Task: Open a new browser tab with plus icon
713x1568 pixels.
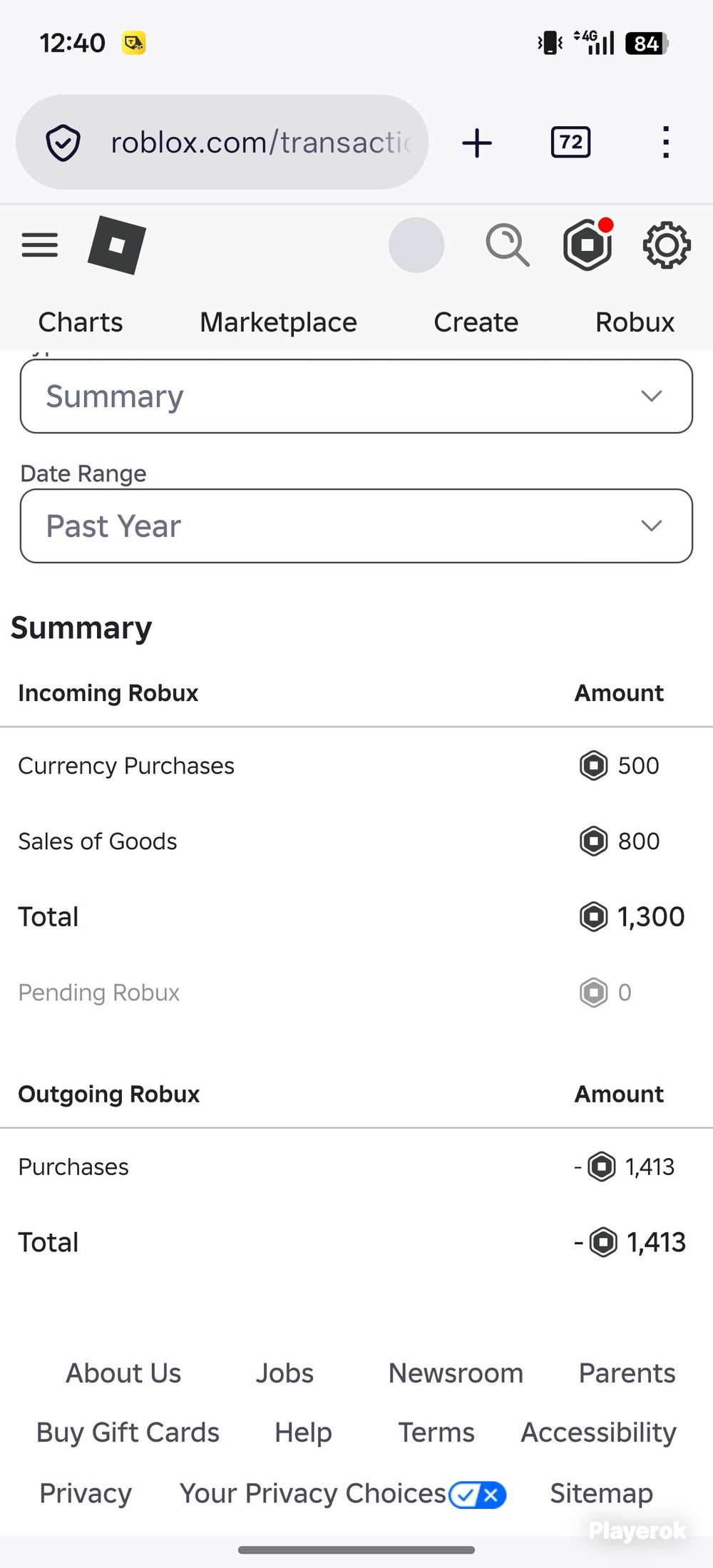Action: 477,143
